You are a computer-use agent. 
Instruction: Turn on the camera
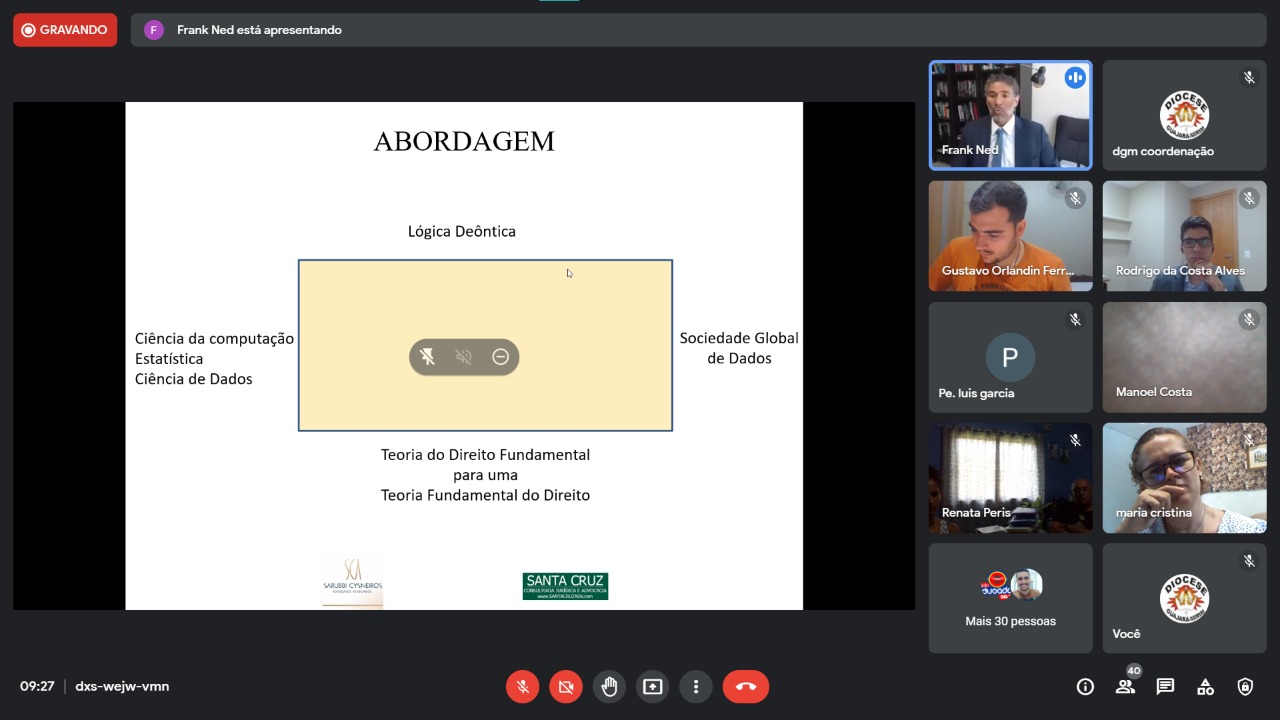(x=566, y=687)
